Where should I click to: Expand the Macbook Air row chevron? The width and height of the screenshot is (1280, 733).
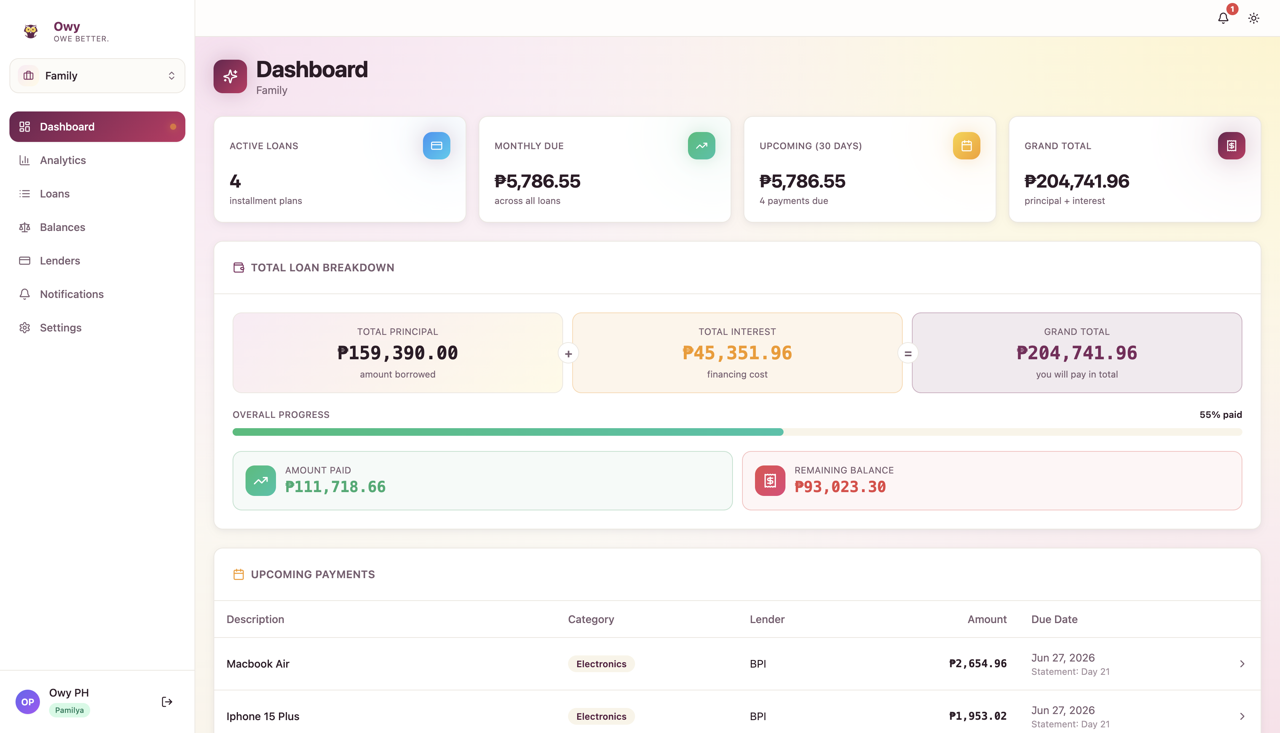pyautogui.click(x=1242, y=664)
